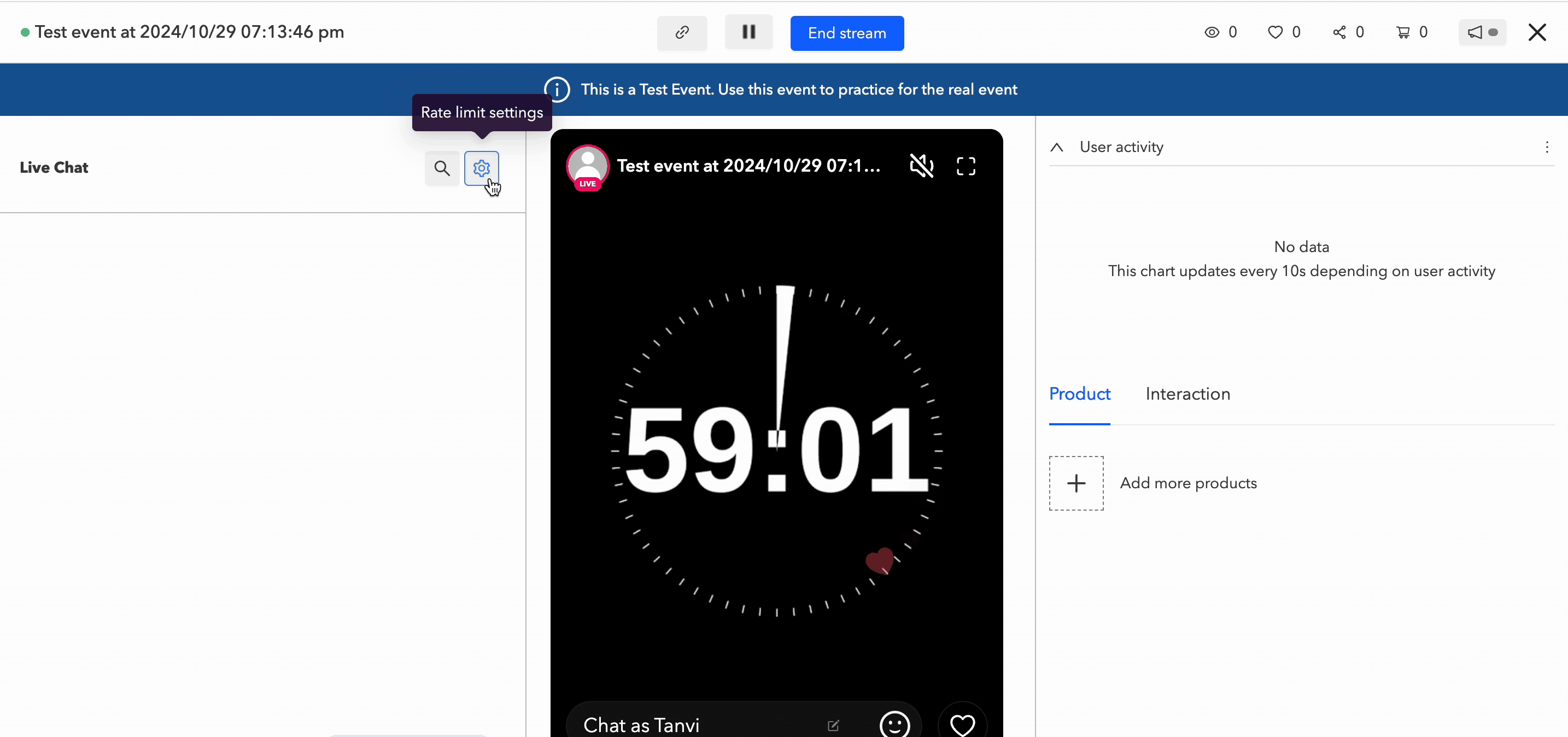
Task: Unmute the live stream audio
Action: point(922,166)
